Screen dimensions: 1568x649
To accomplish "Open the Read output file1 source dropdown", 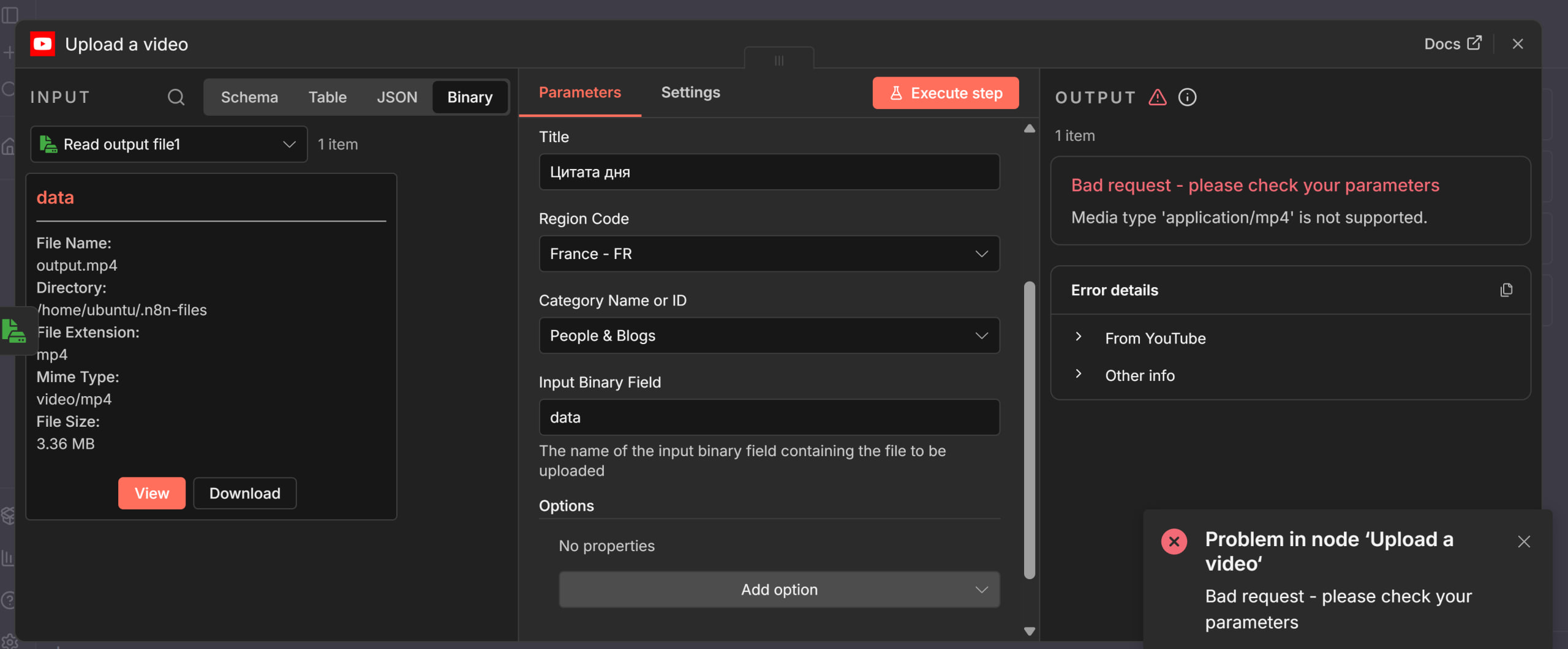I will click(168, 144).
